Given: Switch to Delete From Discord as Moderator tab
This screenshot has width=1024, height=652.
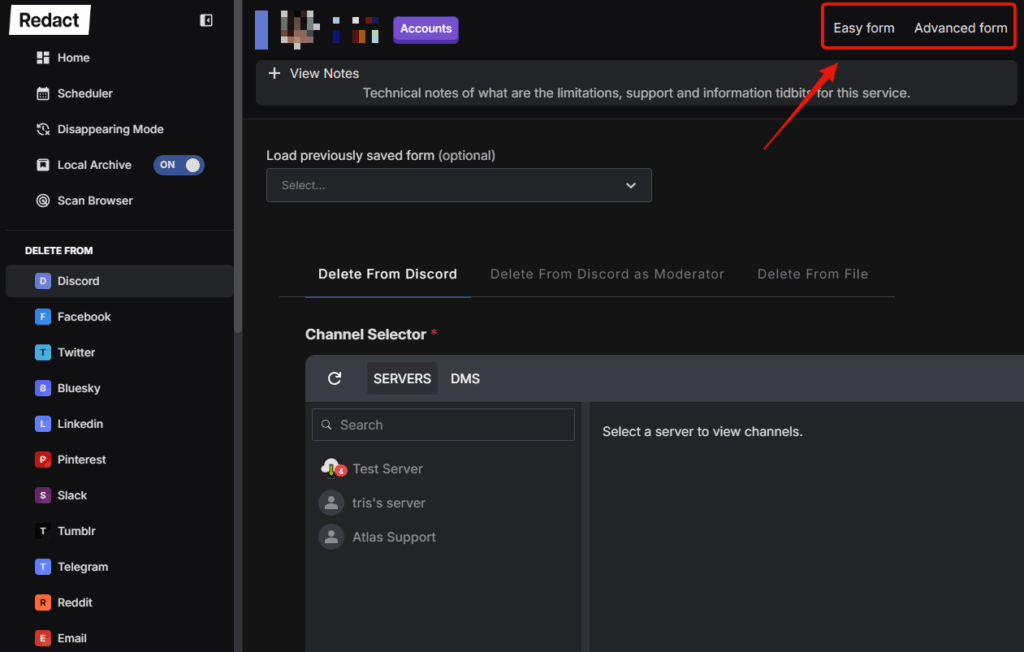Looking at the screenshot, I should point(606,274).
